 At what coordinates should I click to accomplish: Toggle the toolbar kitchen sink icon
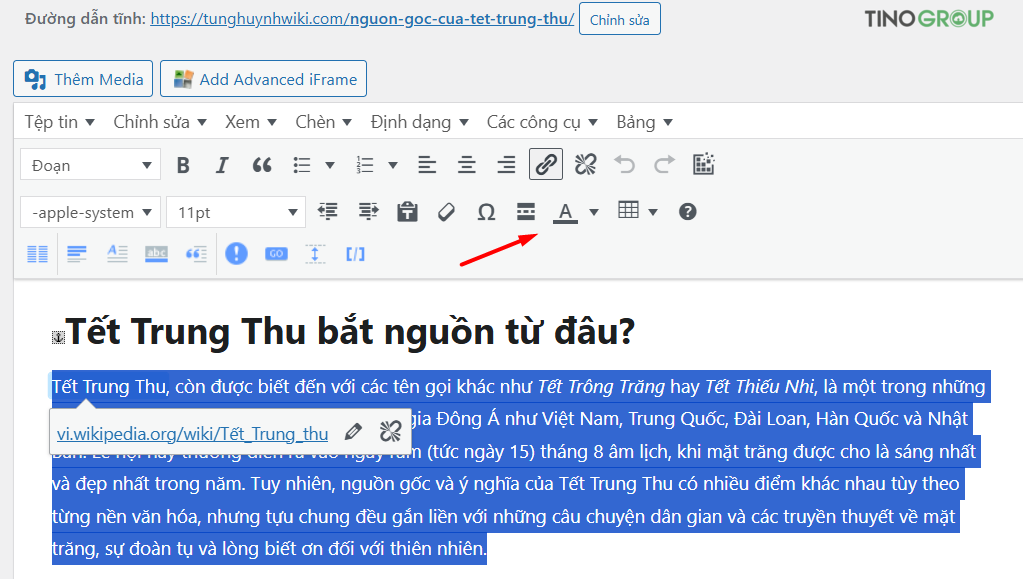[703, 164]
